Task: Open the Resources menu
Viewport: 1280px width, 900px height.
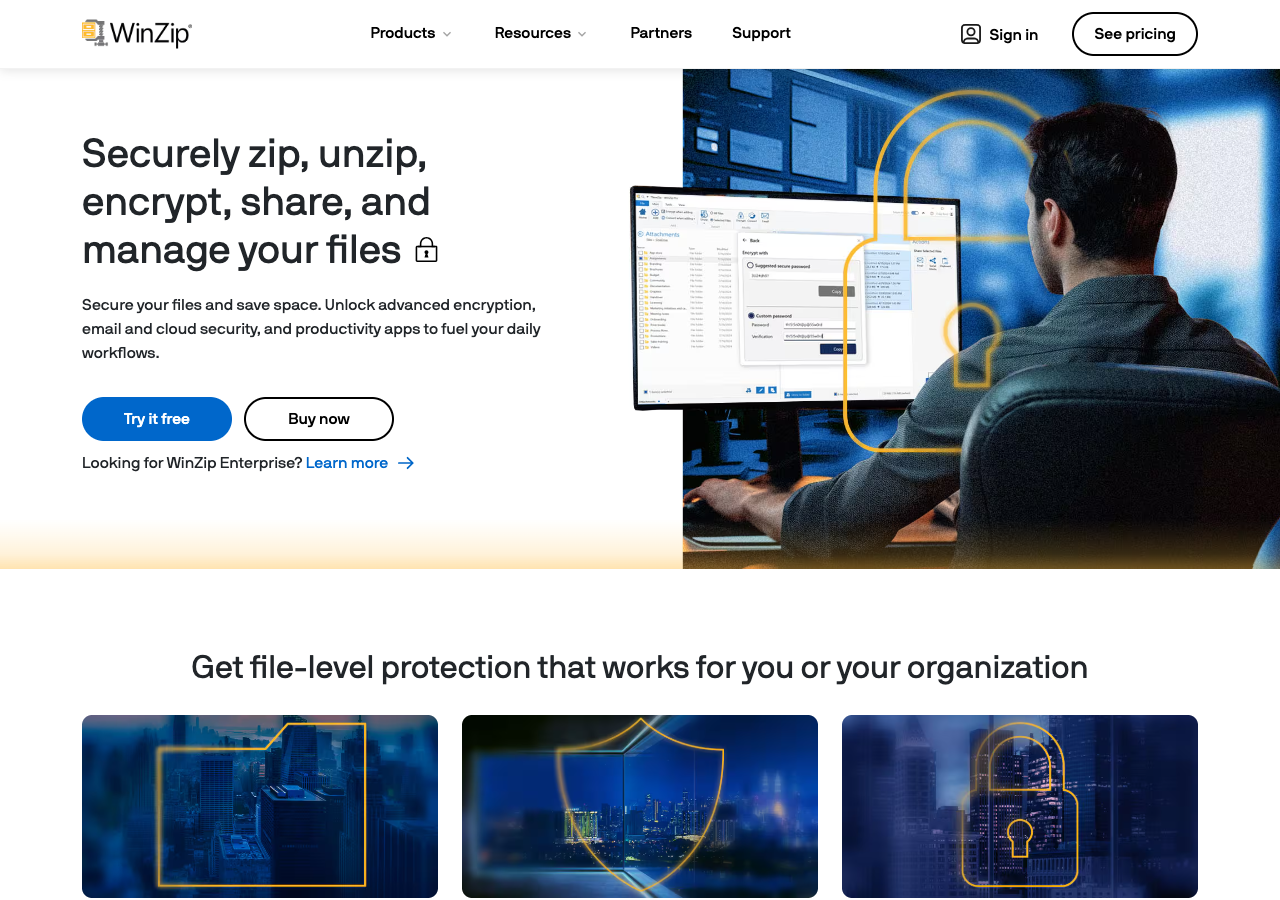Action: tap(532, 33)
